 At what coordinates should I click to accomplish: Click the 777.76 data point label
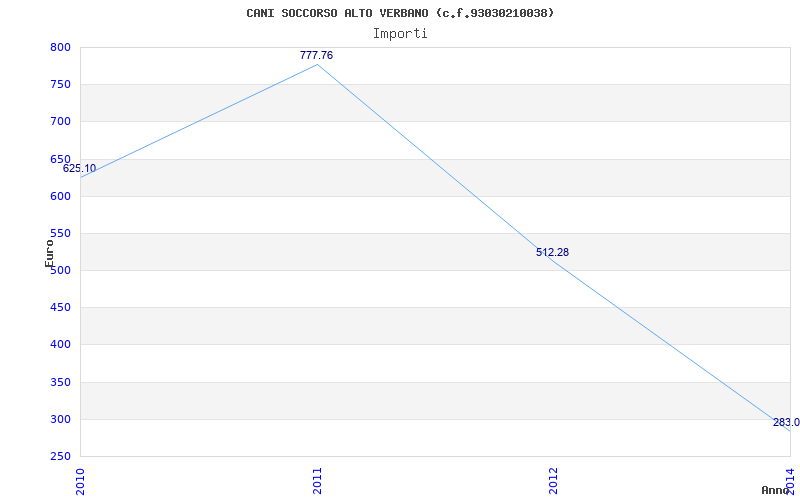[316, 55]
